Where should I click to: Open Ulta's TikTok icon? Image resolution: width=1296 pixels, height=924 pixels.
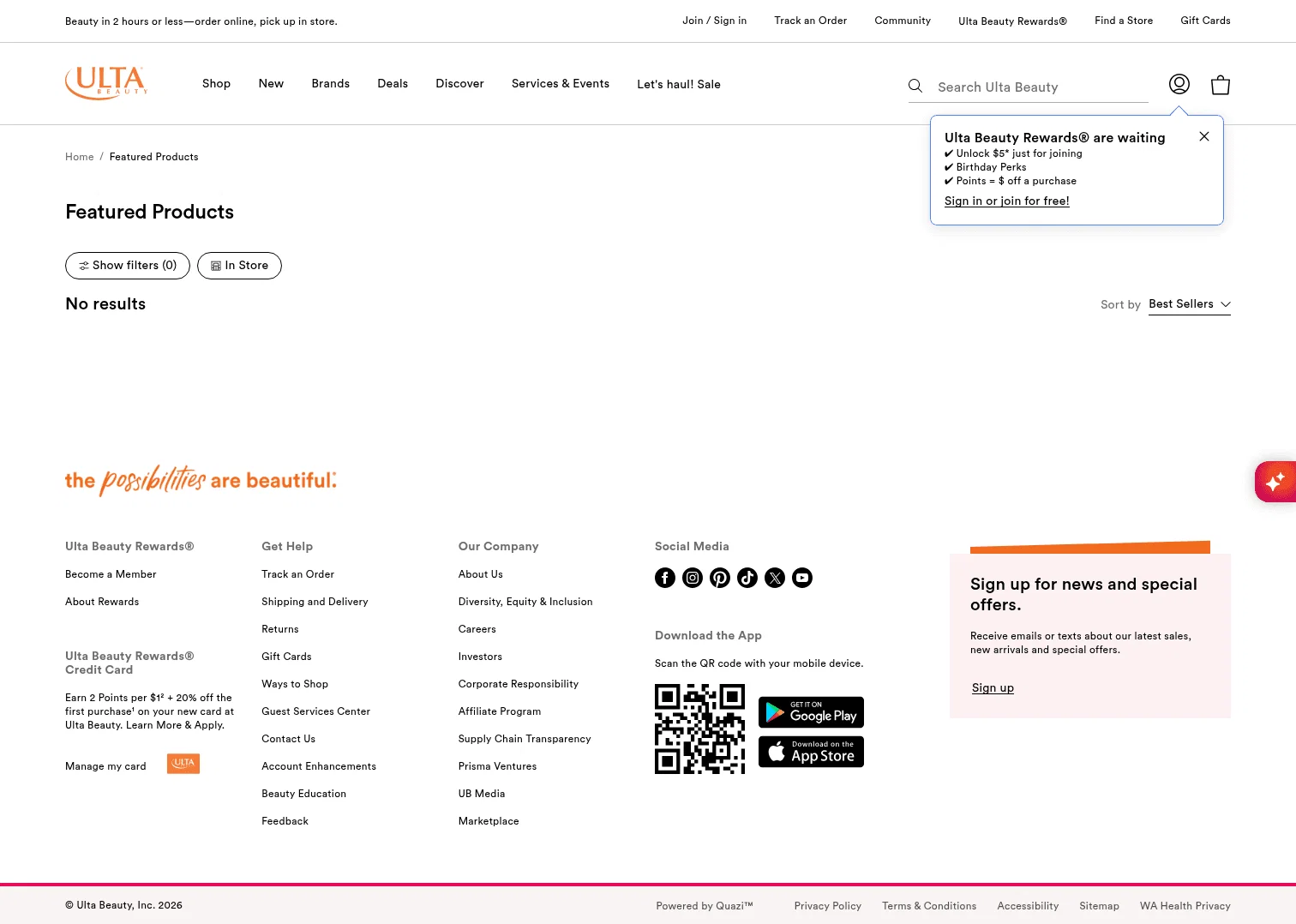[747, 578]
